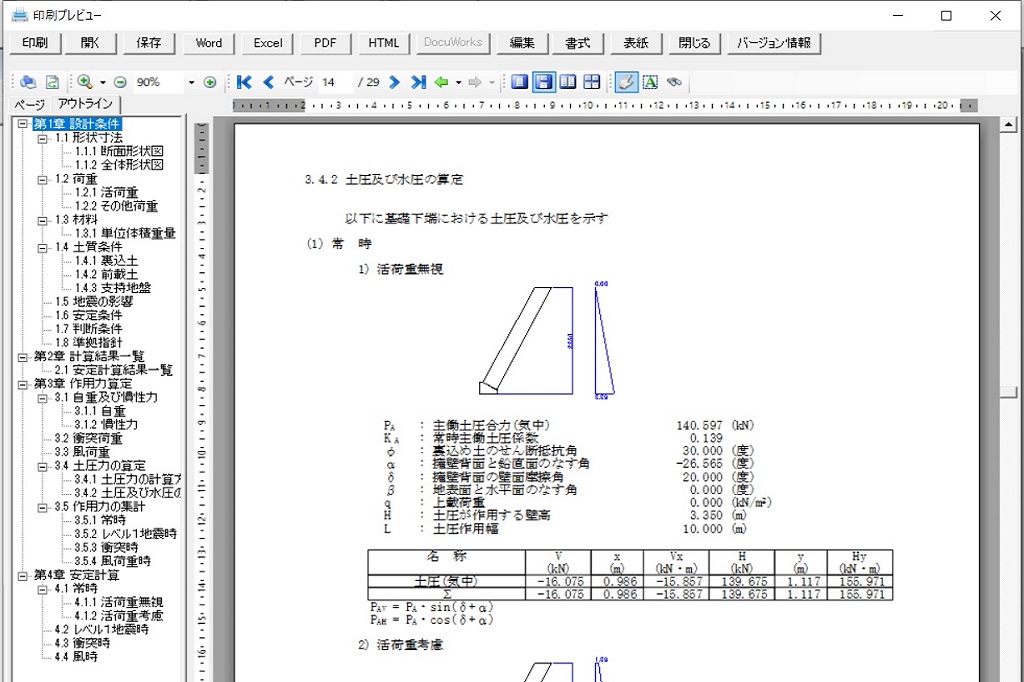Select 1.1.1 断面形状図 in the outline

point(119,152)
